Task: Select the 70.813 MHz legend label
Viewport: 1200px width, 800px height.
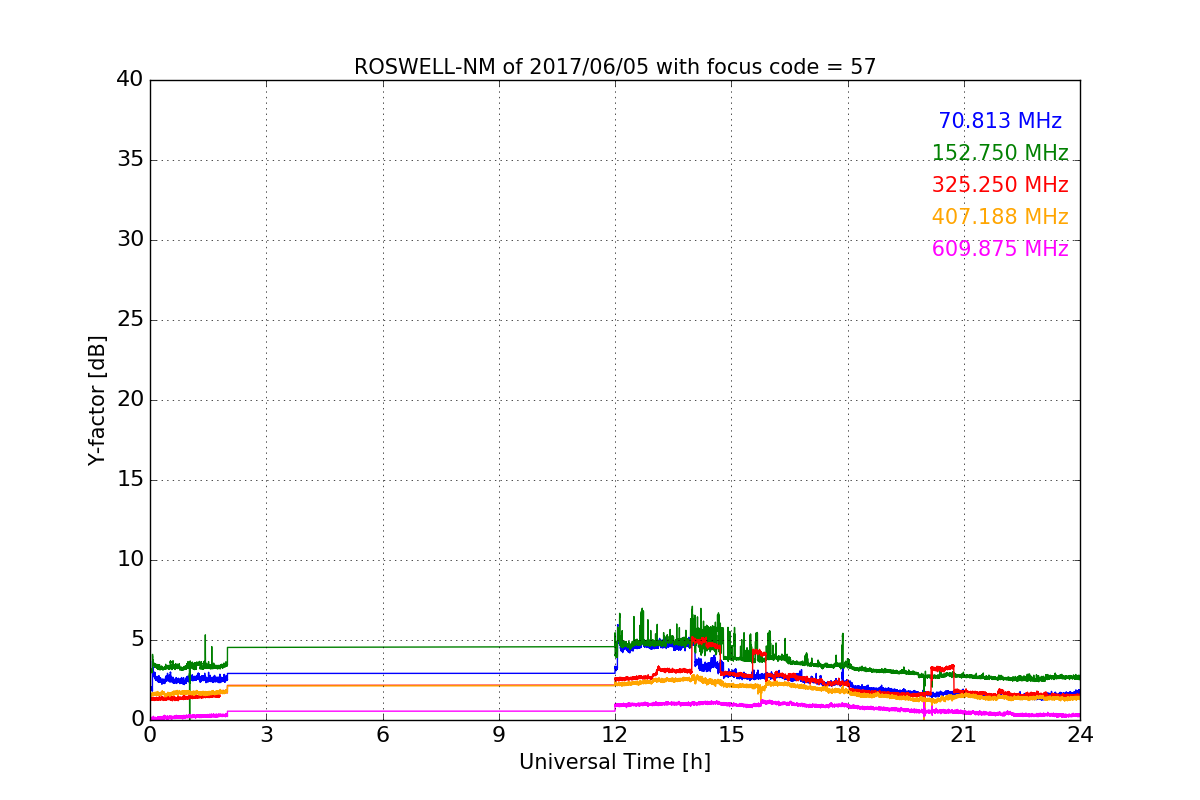Action: tap(1000, 121)
